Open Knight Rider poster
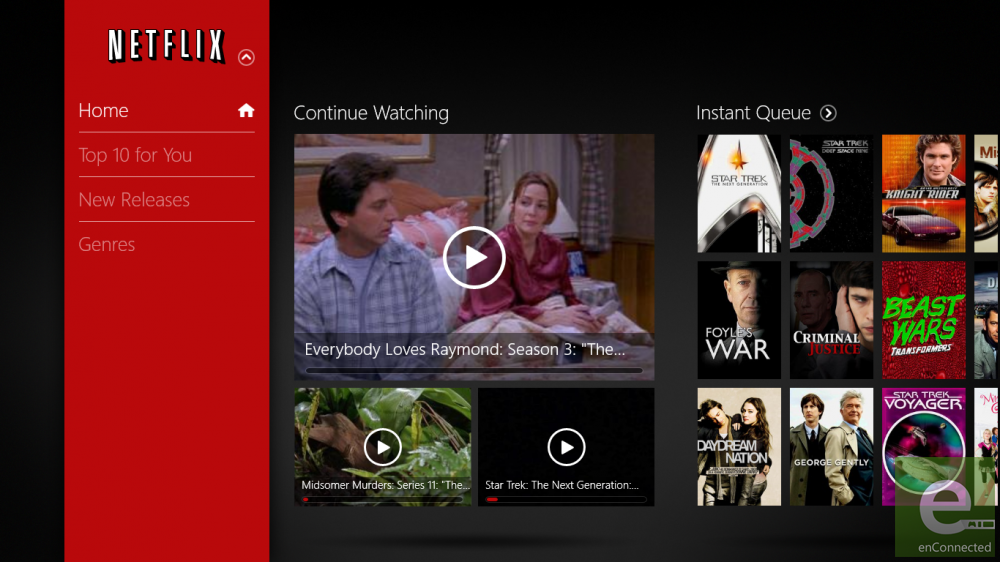This screenshot has width=1000, height=562. tap(923, 193)
